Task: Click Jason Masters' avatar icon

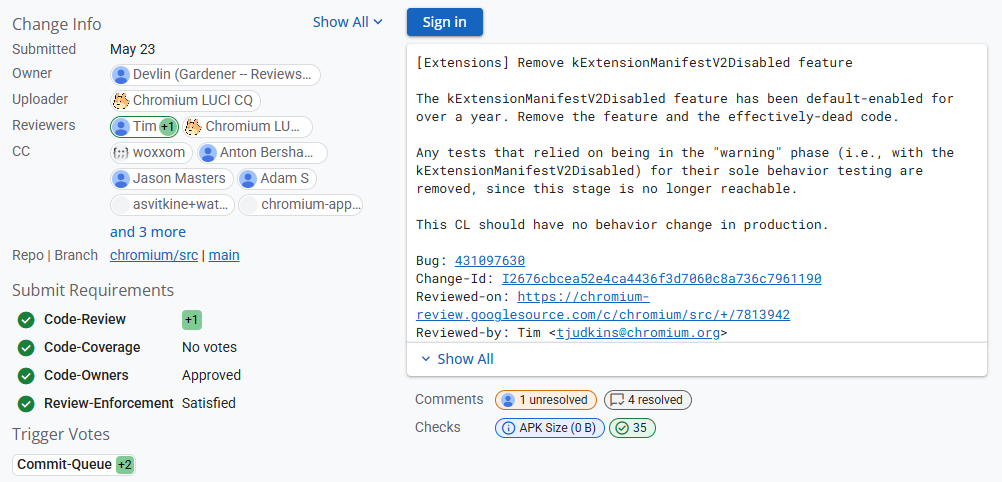Action: coord(120,178)
